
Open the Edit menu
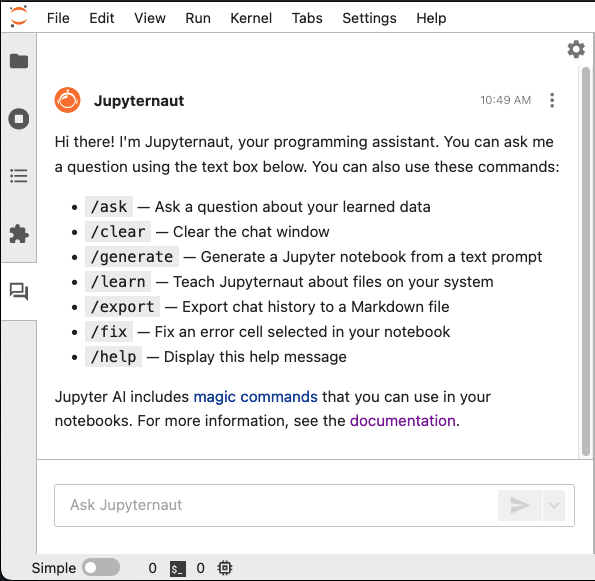tap(102, 18)
